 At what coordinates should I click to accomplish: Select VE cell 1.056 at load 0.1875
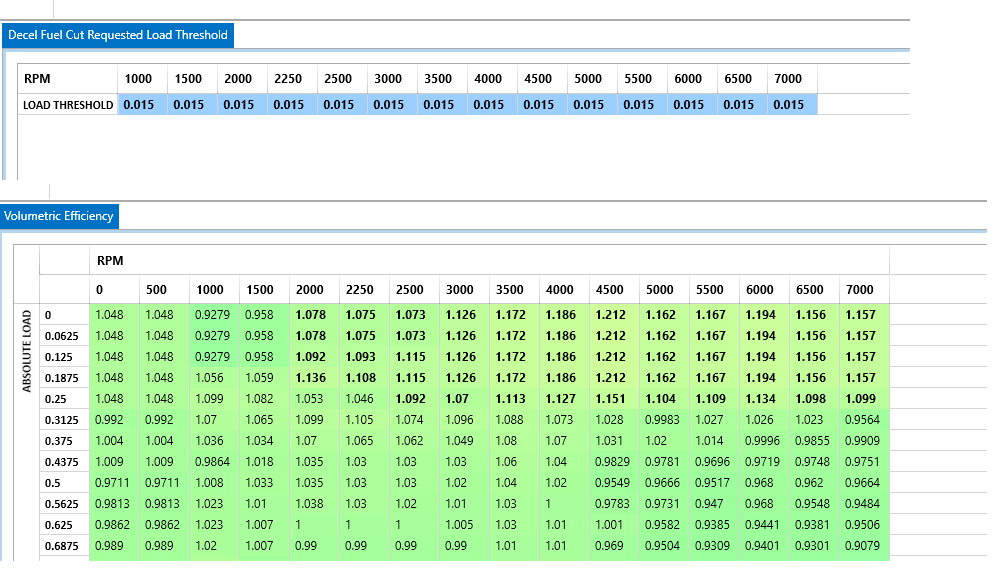[214, 378]
